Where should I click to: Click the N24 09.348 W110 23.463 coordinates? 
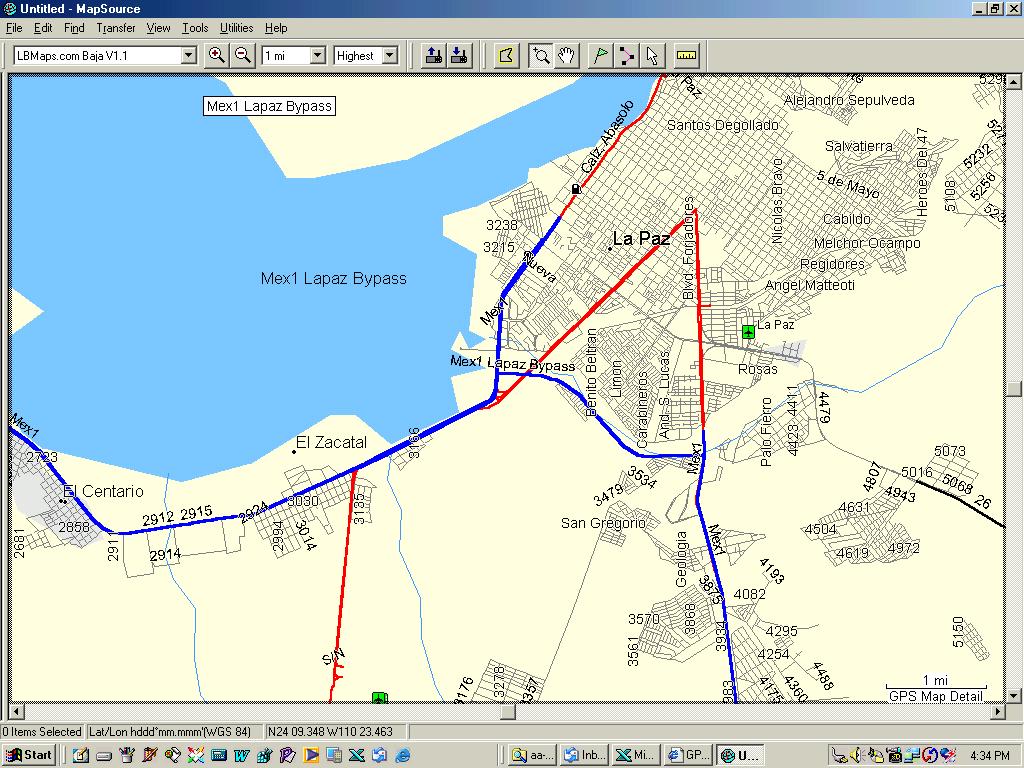330,731
